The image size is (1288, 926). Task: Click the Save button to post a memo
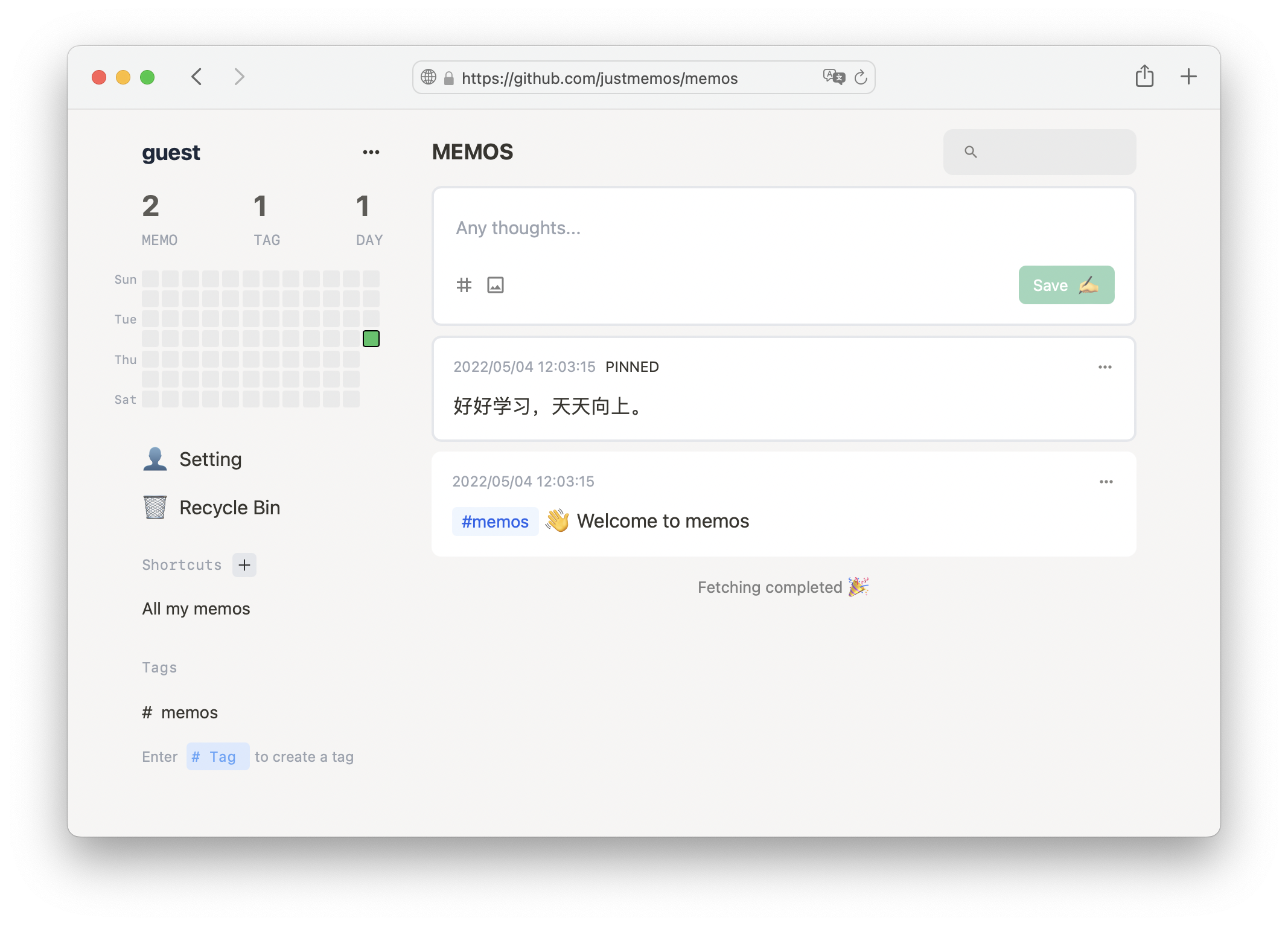click(1066, 284)
